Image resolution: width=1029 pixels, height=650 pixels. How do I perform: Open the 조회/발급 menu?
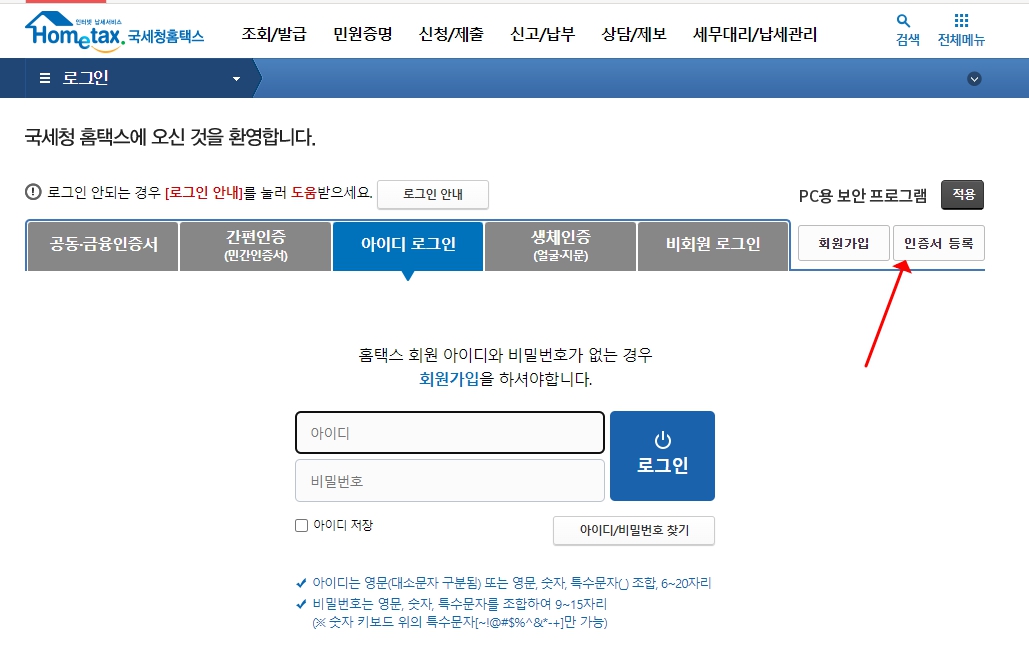(274, 34)
